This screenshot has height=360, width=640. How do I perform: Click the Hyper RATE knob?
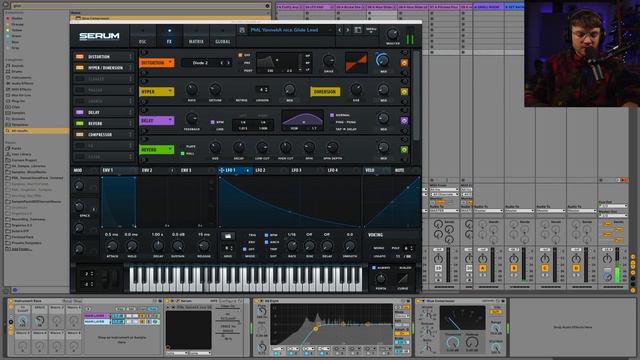coord(191,89)
